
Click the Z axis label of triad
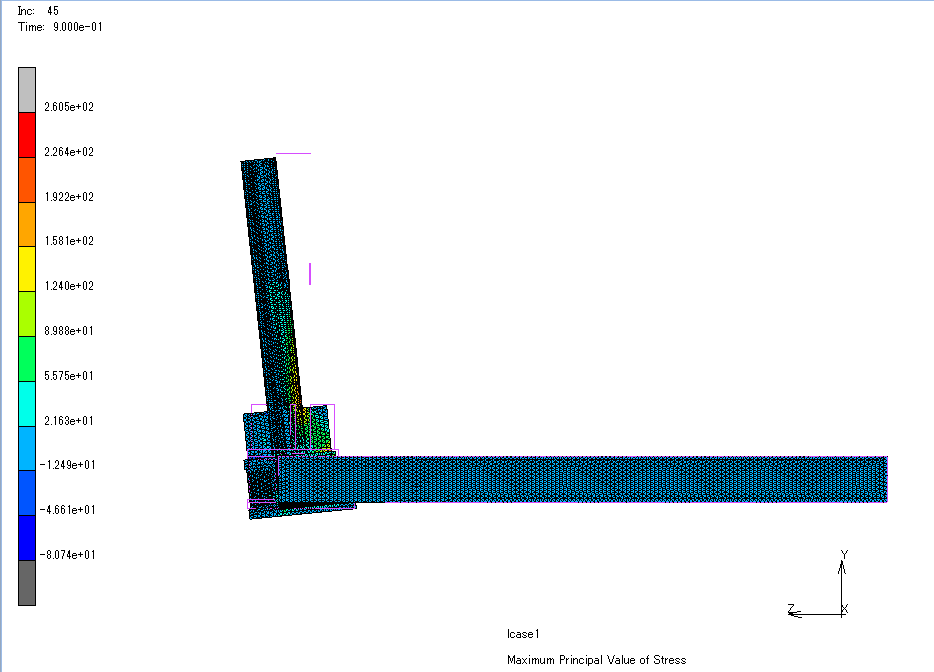click(x=791, y=608)
